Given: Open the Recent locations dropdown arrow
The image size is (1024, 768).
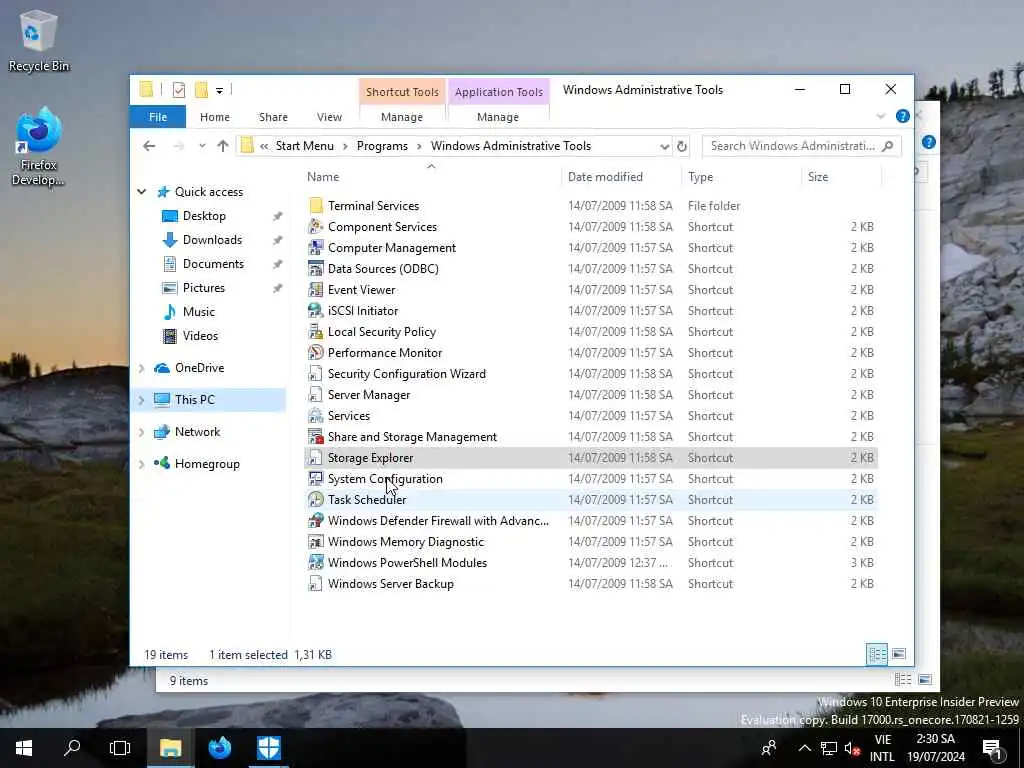Looking at the screenshot, I should click(202, 146).
